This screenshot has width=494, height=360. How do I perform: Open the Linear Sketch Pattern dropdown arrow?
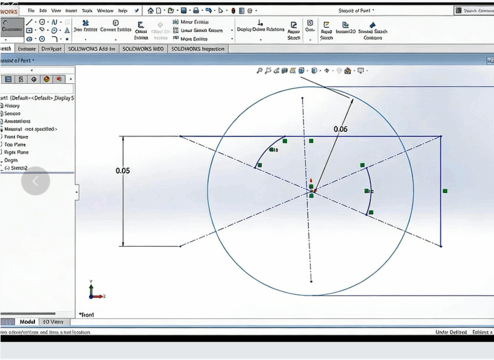point(232,30)
